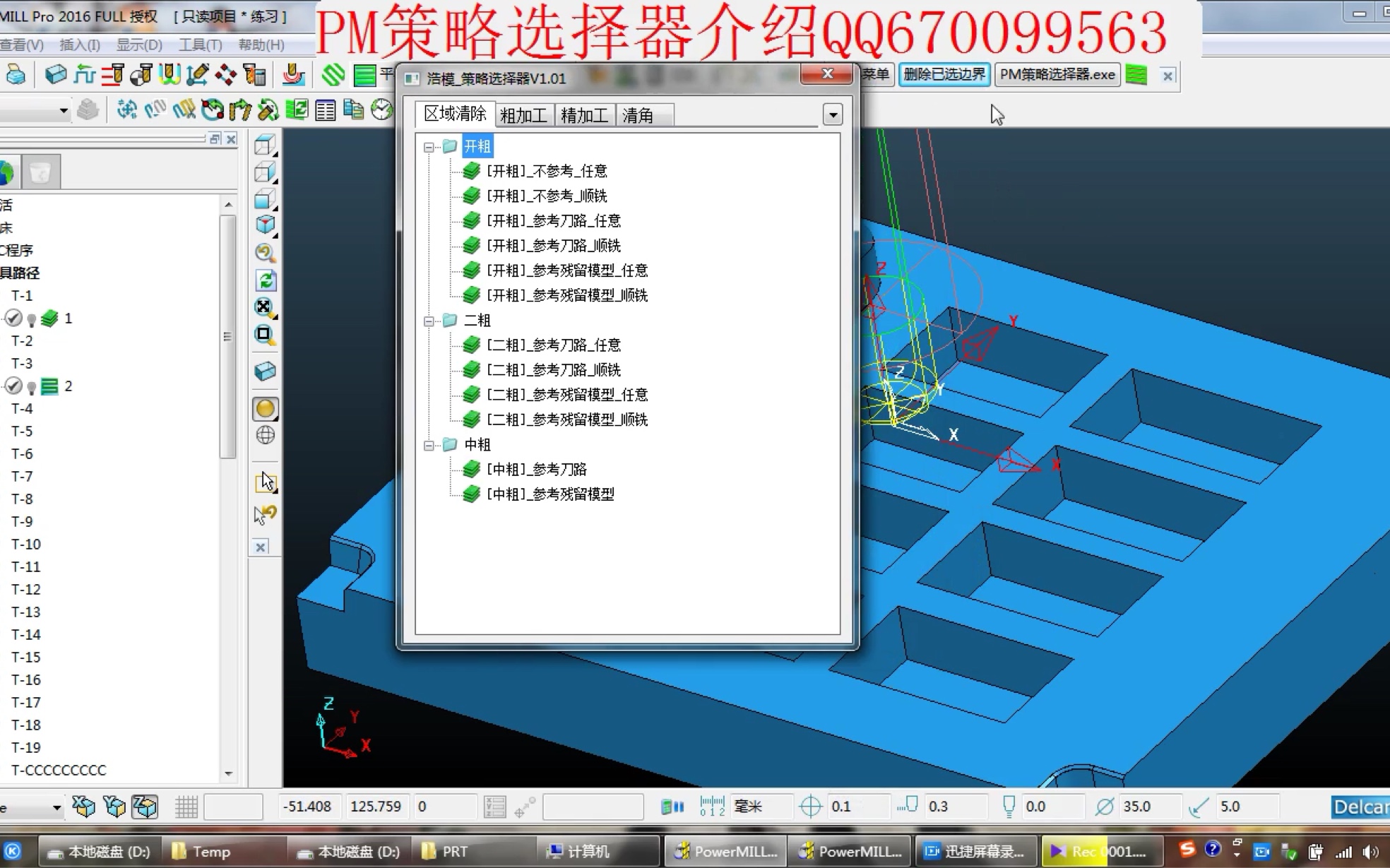
Task: Toggle the Shaded sphere view icon
Action: pos(265,408)
